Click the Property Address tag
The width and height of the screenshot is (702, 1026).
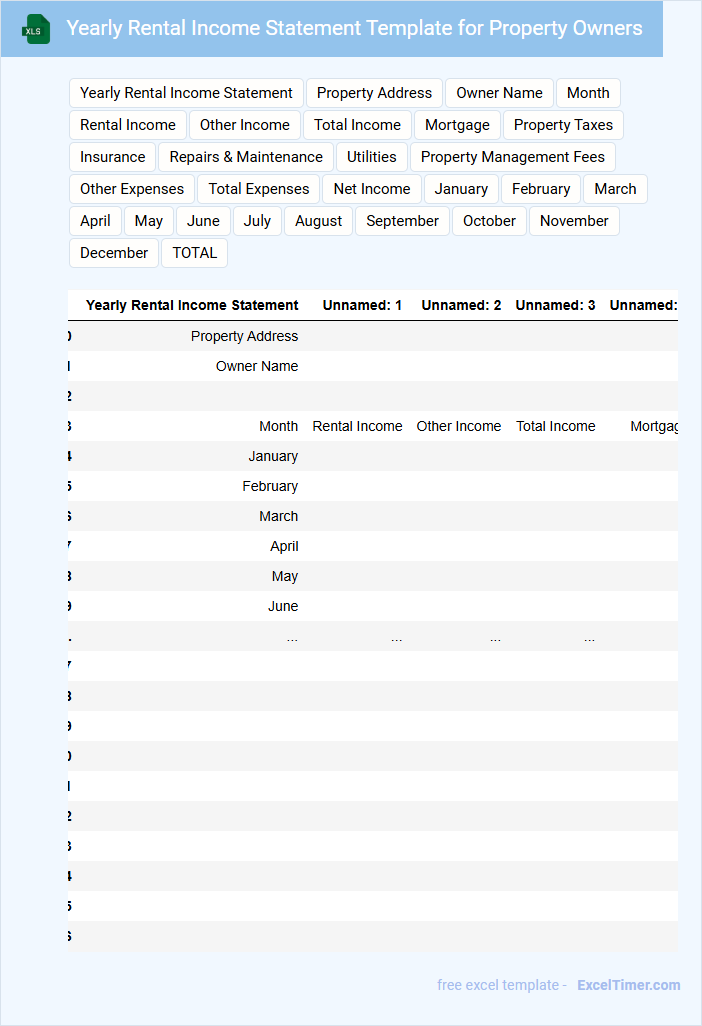coord(374,93)
